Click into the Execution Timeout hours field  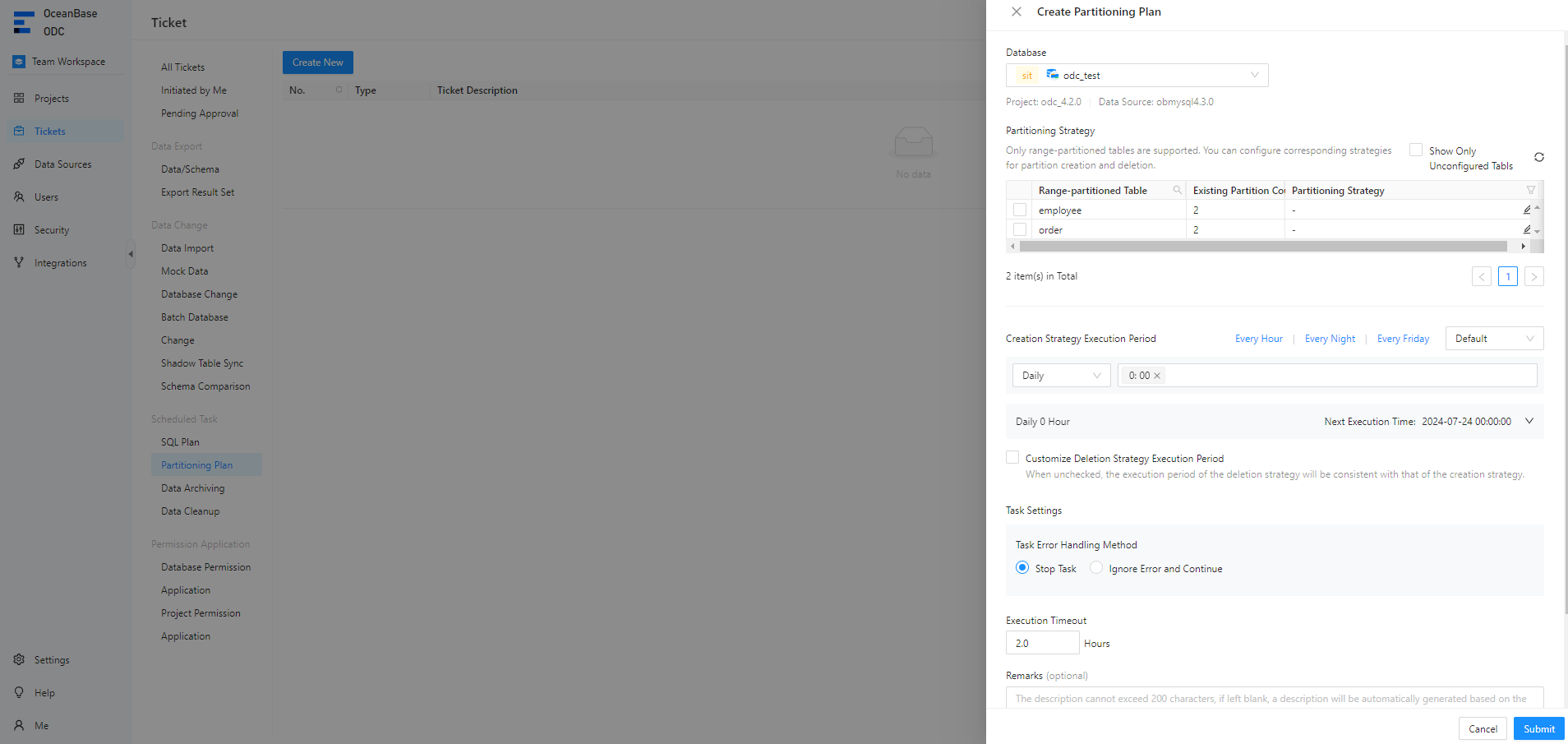coord(1041,644)
